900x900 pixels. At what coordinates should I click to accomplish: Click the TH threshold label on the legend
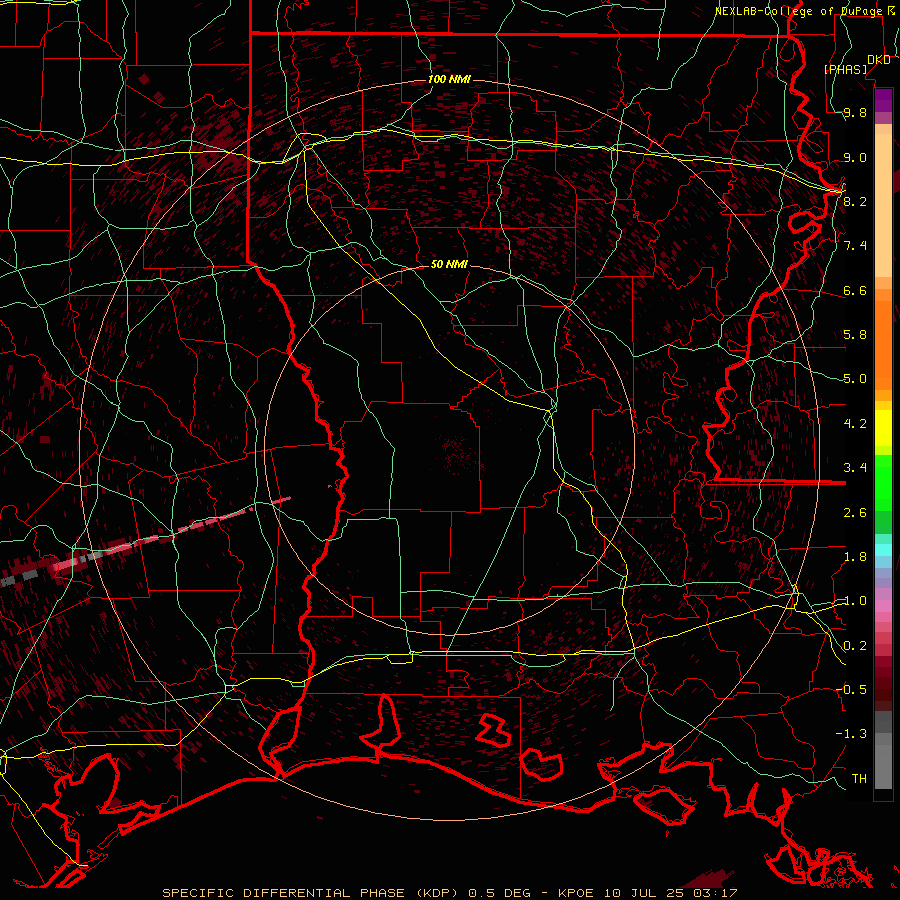pos(859,779)
